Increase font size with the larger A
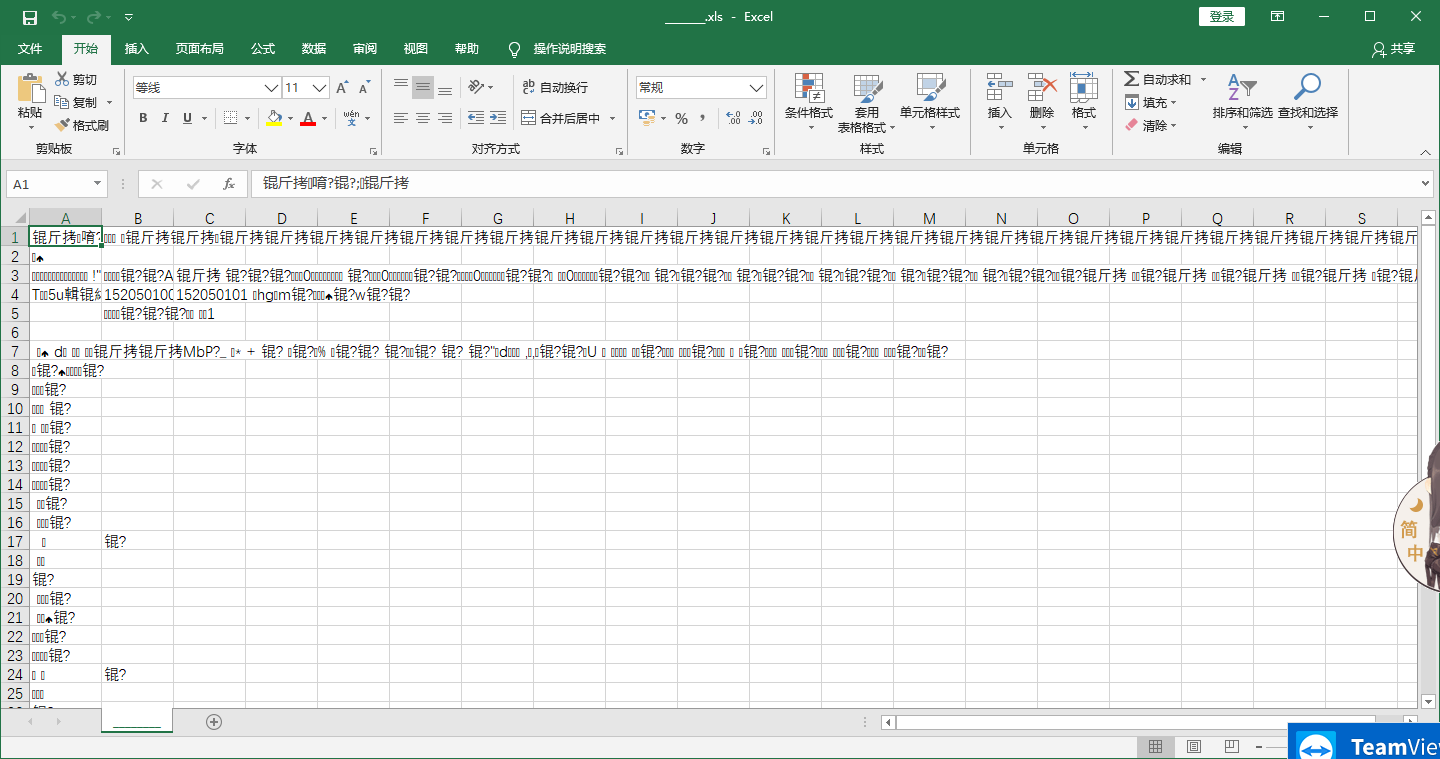 click(x=342, y=88)
